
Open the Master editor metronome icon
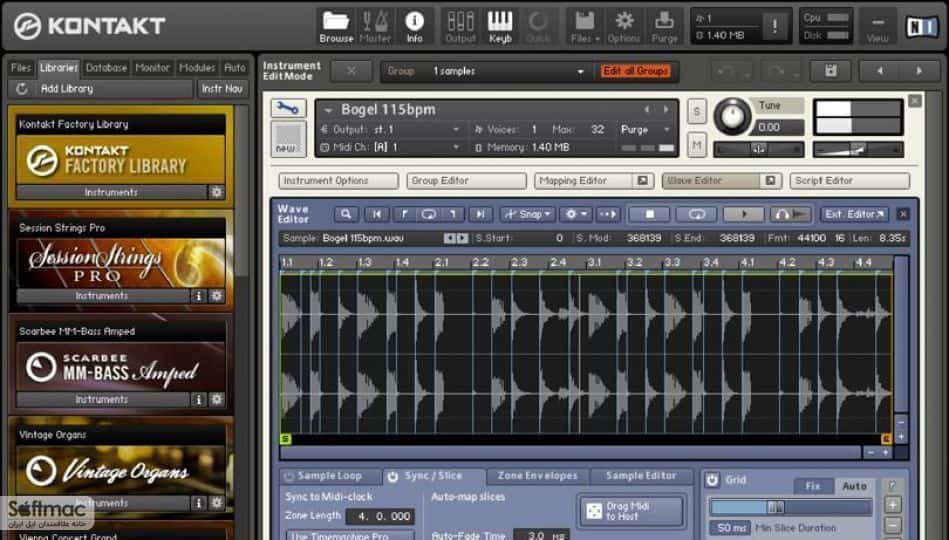coord(375,25)
